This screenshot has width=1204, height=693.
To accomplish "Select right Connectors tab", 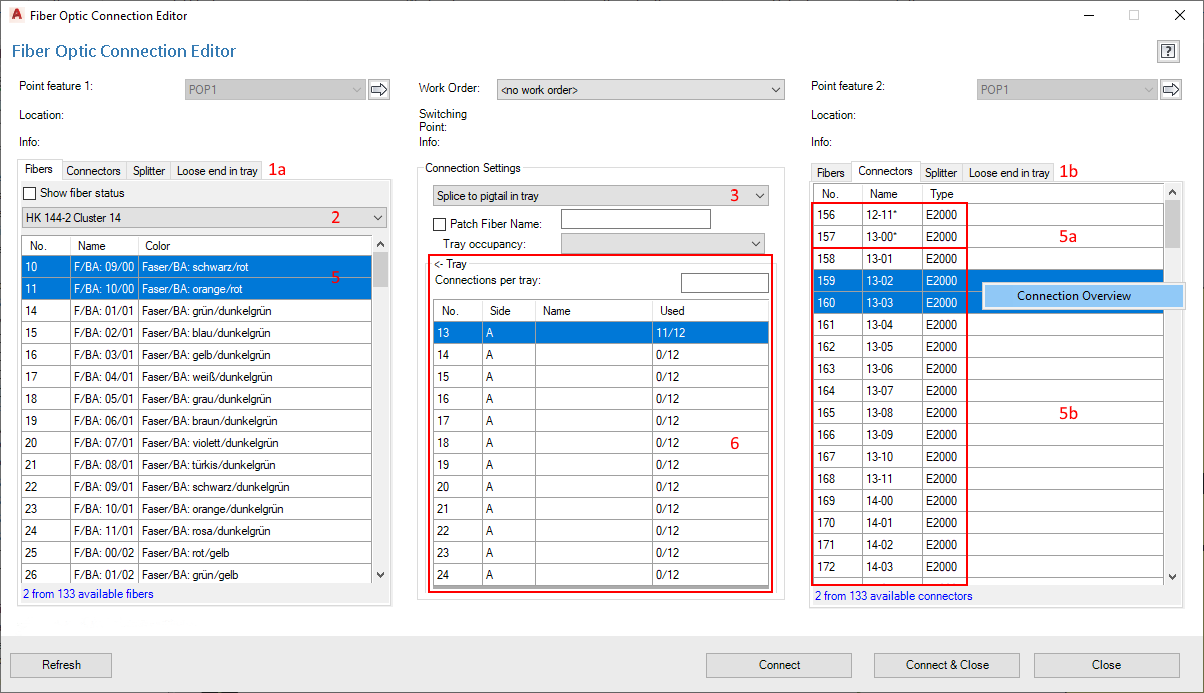I will tap(885, 171).
